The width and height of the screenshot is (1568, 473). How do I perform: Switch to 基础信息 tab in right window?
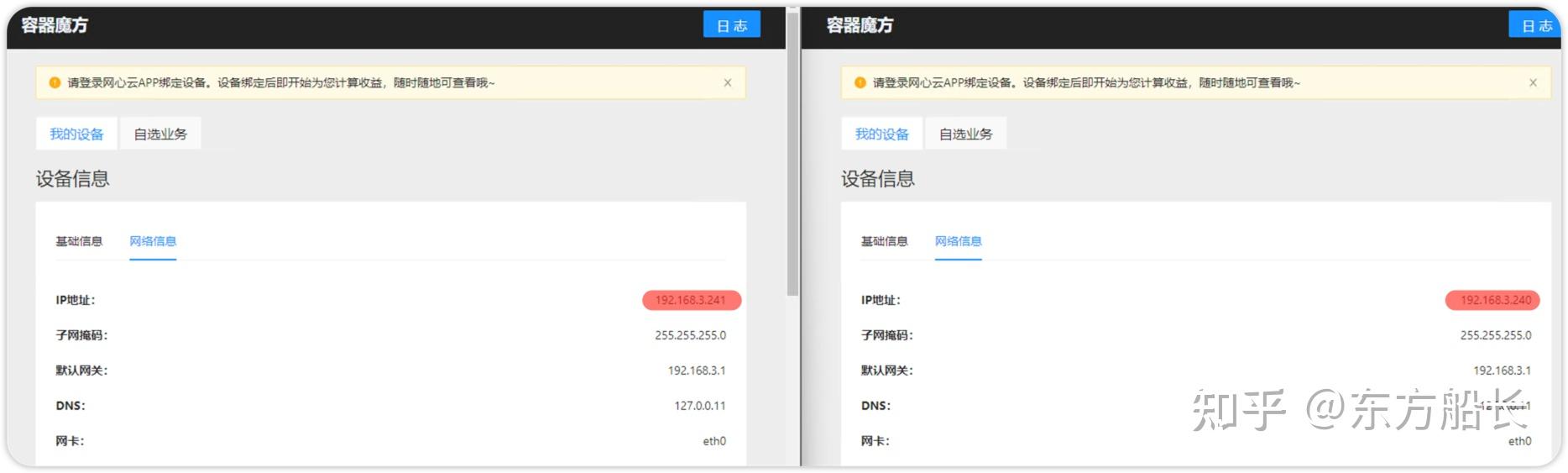click(x=884, y=241)
